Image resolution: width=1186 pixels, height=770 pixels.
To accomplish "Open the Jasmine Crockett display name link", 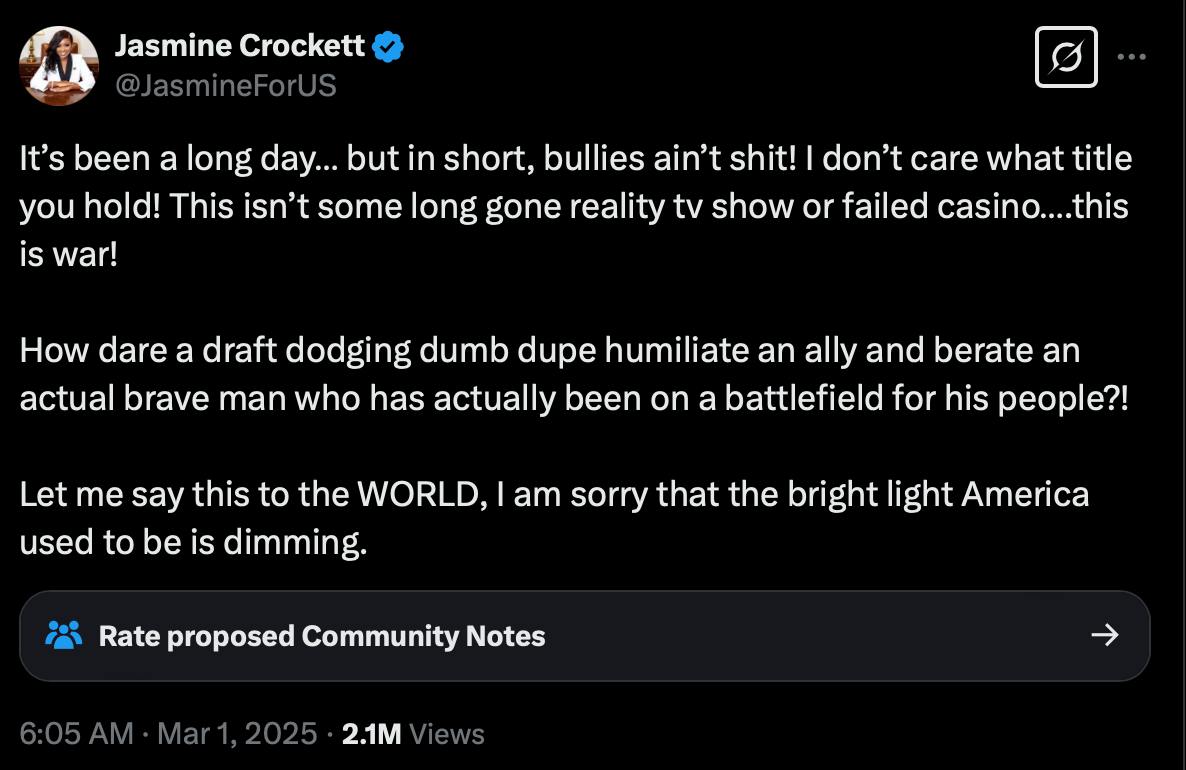I will click(x=240, y=46).
